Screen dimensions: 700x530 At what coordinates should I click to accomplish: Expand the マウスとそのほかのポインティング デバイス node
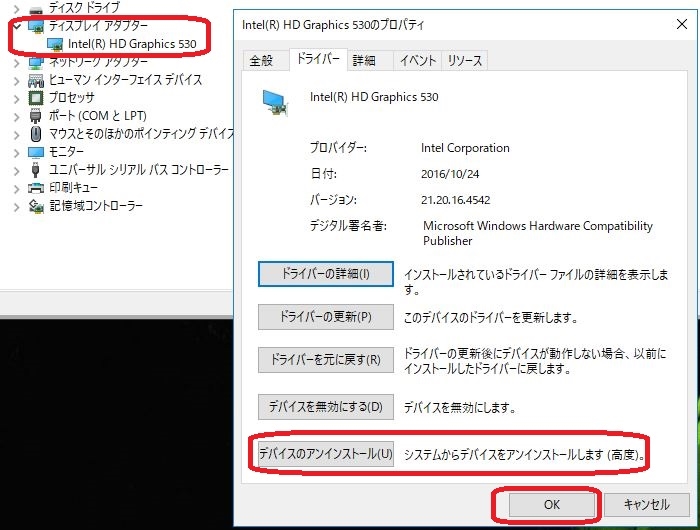[x=17, y=134]
